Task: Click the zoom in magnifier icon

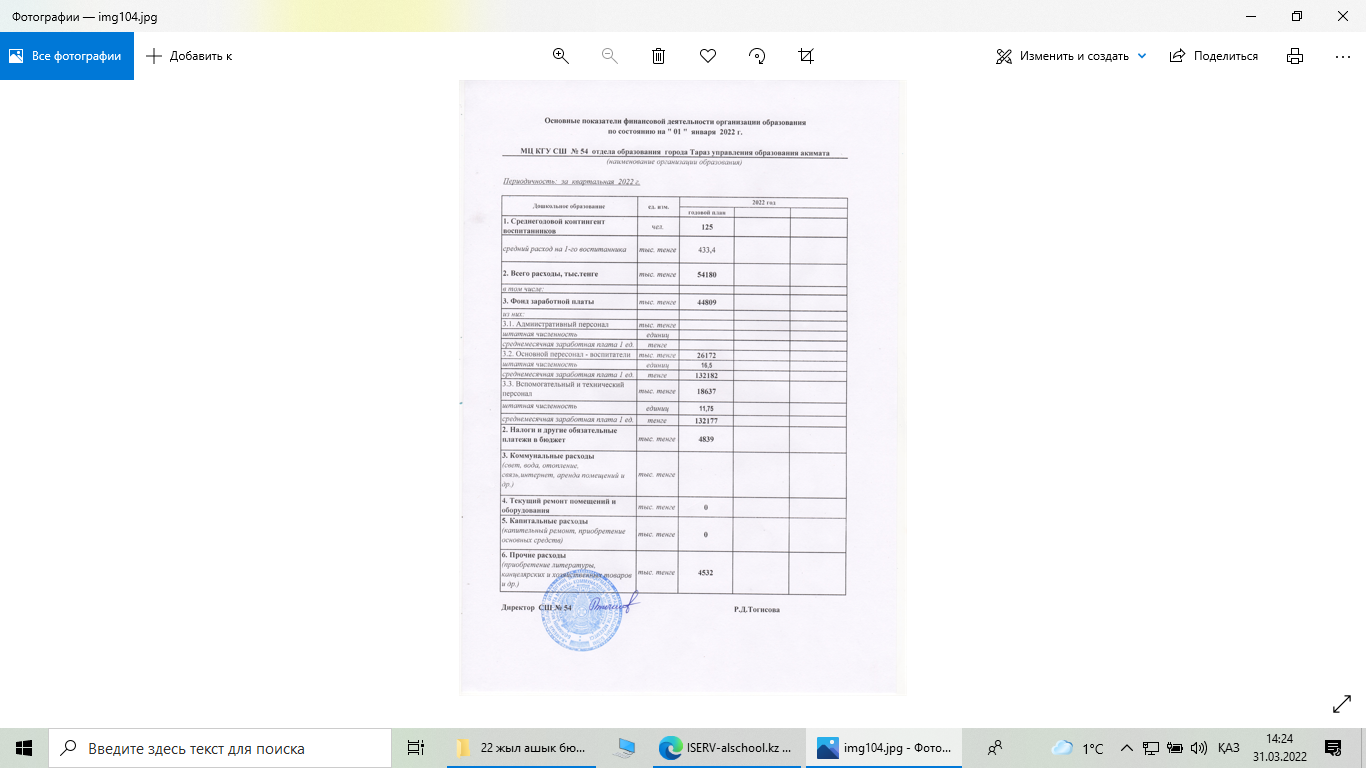Action: click(560, 56)
